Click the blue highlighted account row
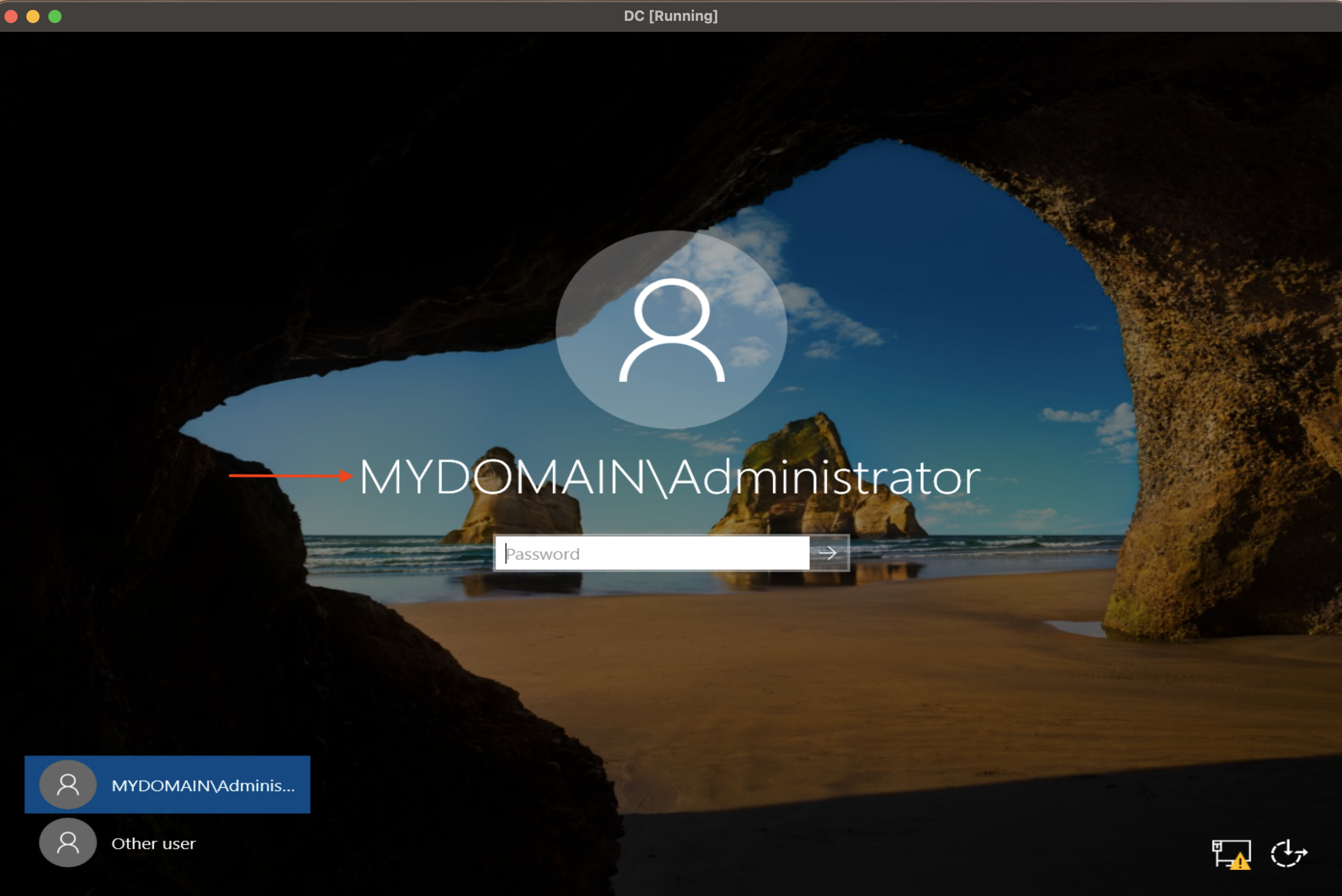The height and width of the screenshot is (896, 1342). (x=167, y=785)
